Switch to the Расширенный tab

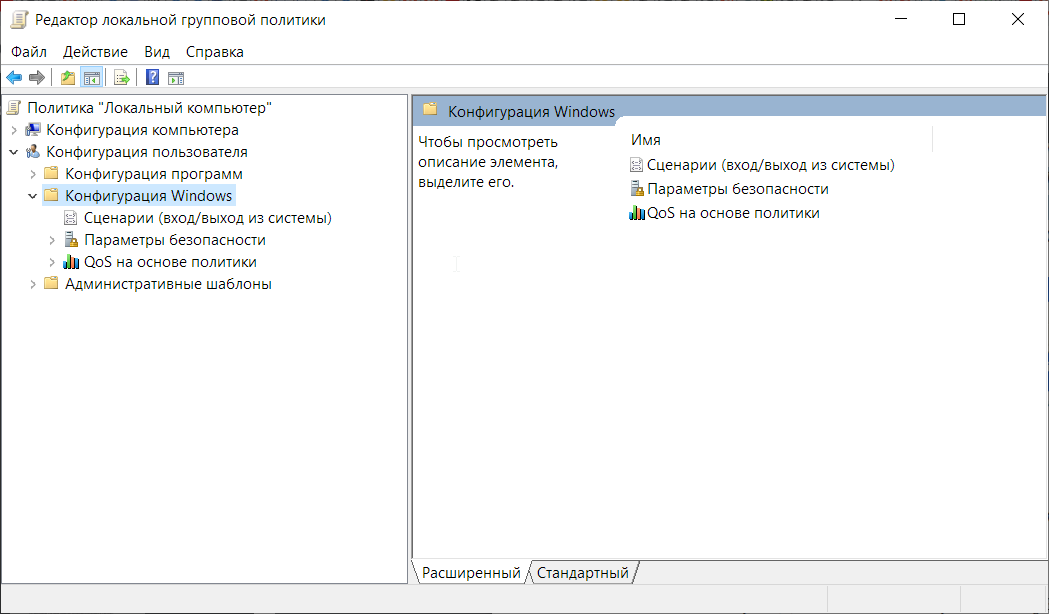coord(471,573)
